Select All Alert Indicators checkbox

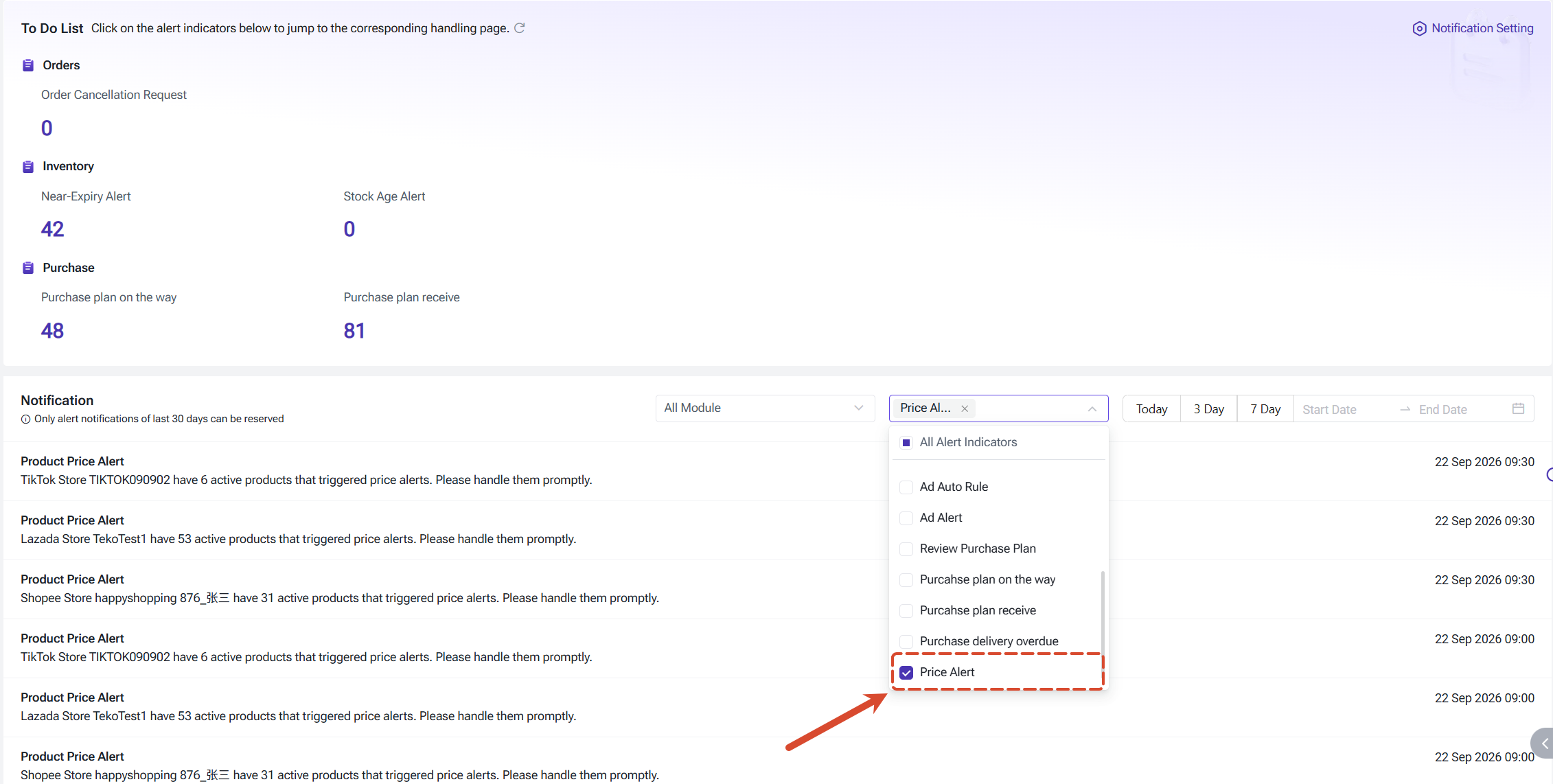906,443
